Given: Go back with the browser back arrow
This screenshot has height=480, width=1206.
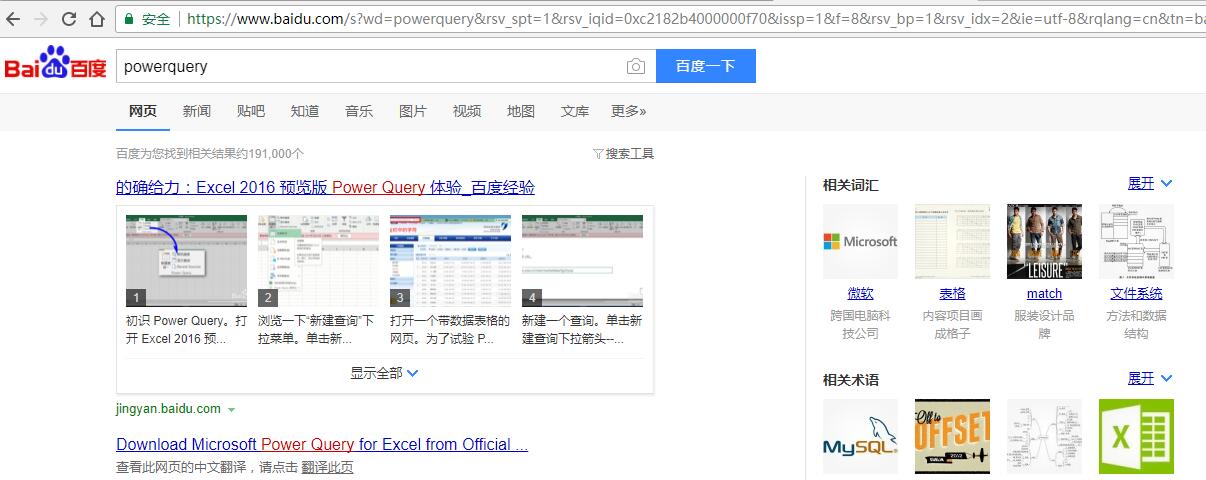Looking at the screenshot, I should (x=14, y=19).
